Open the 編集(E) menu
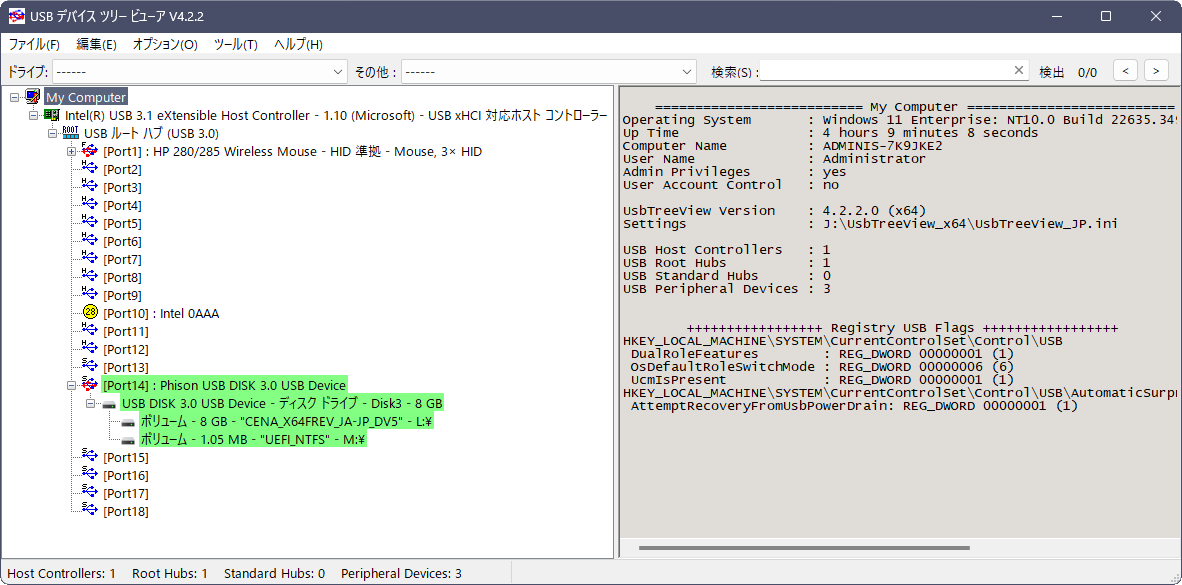1182x585 pixels. 96,44
